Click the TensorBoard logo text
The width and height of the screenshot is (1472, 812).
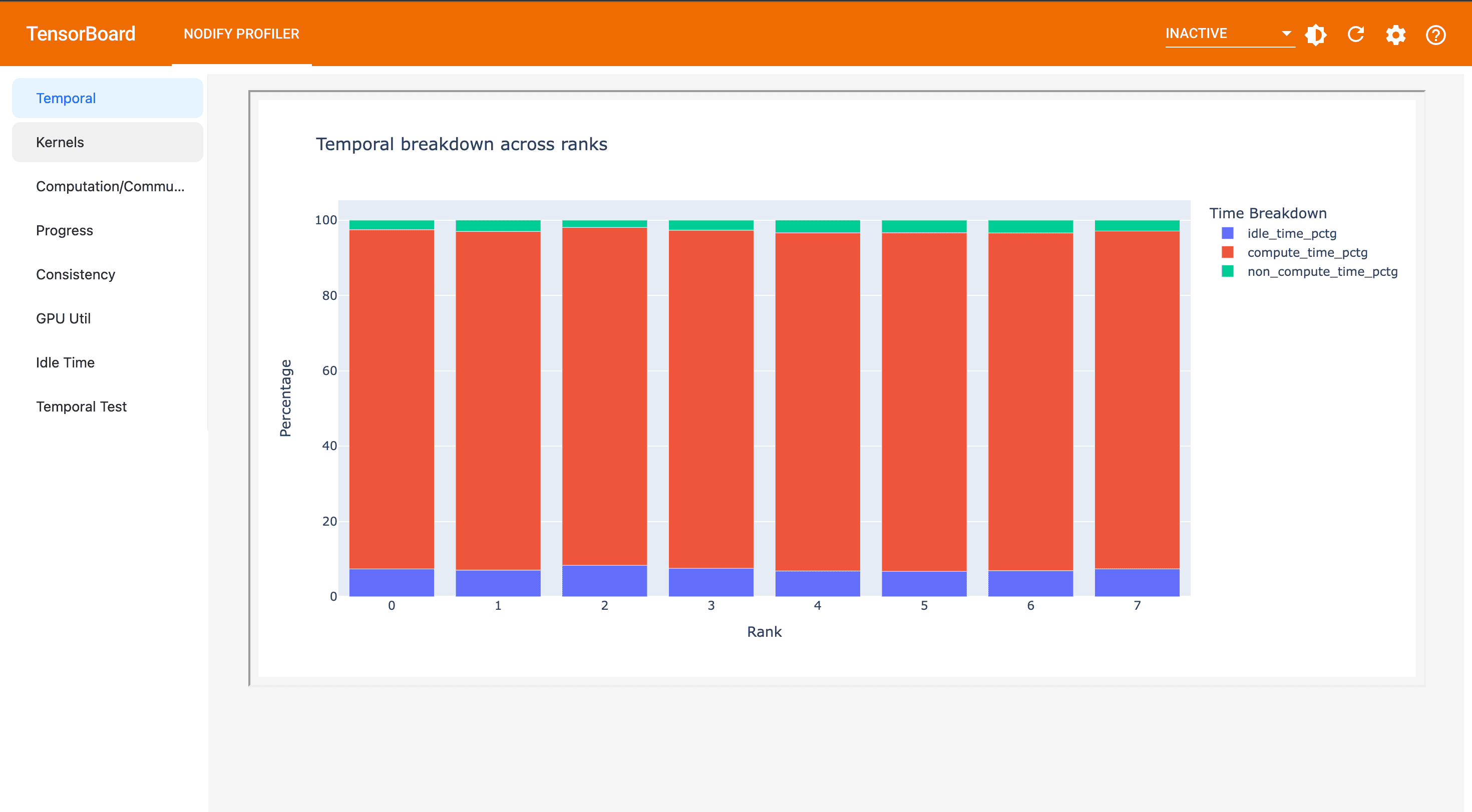coord(81,34)
